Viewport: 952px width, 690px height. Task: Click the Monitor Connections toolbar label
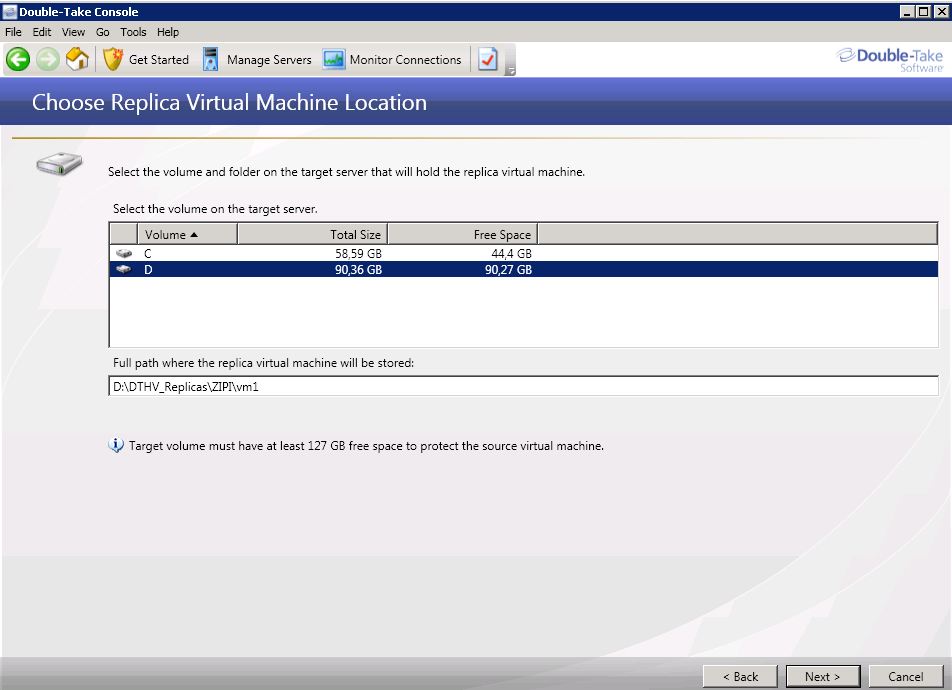click(x=406, y=60)
